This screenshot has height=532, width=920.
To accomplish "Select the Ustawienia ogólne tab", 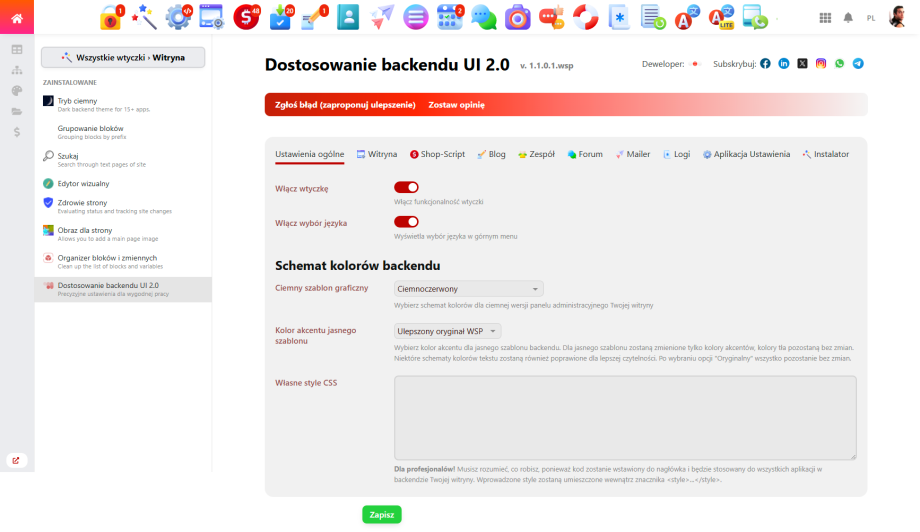I will (310, 154).
